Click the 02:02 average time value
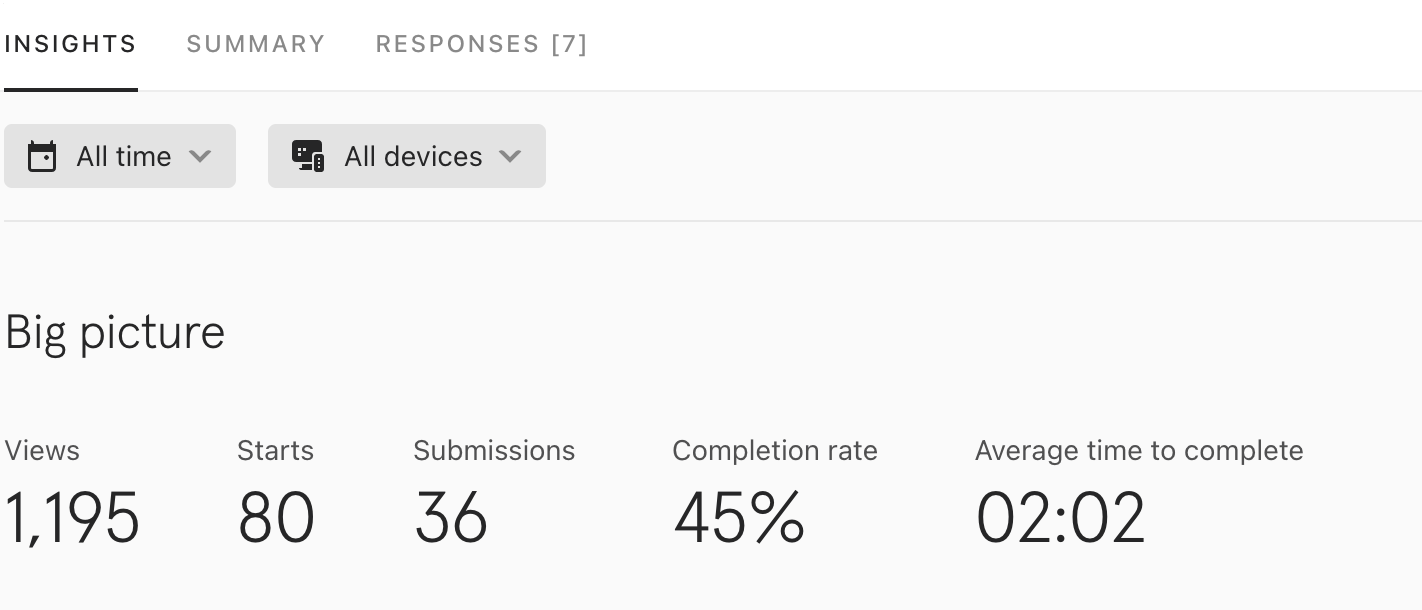 [x=1061, y=518]
